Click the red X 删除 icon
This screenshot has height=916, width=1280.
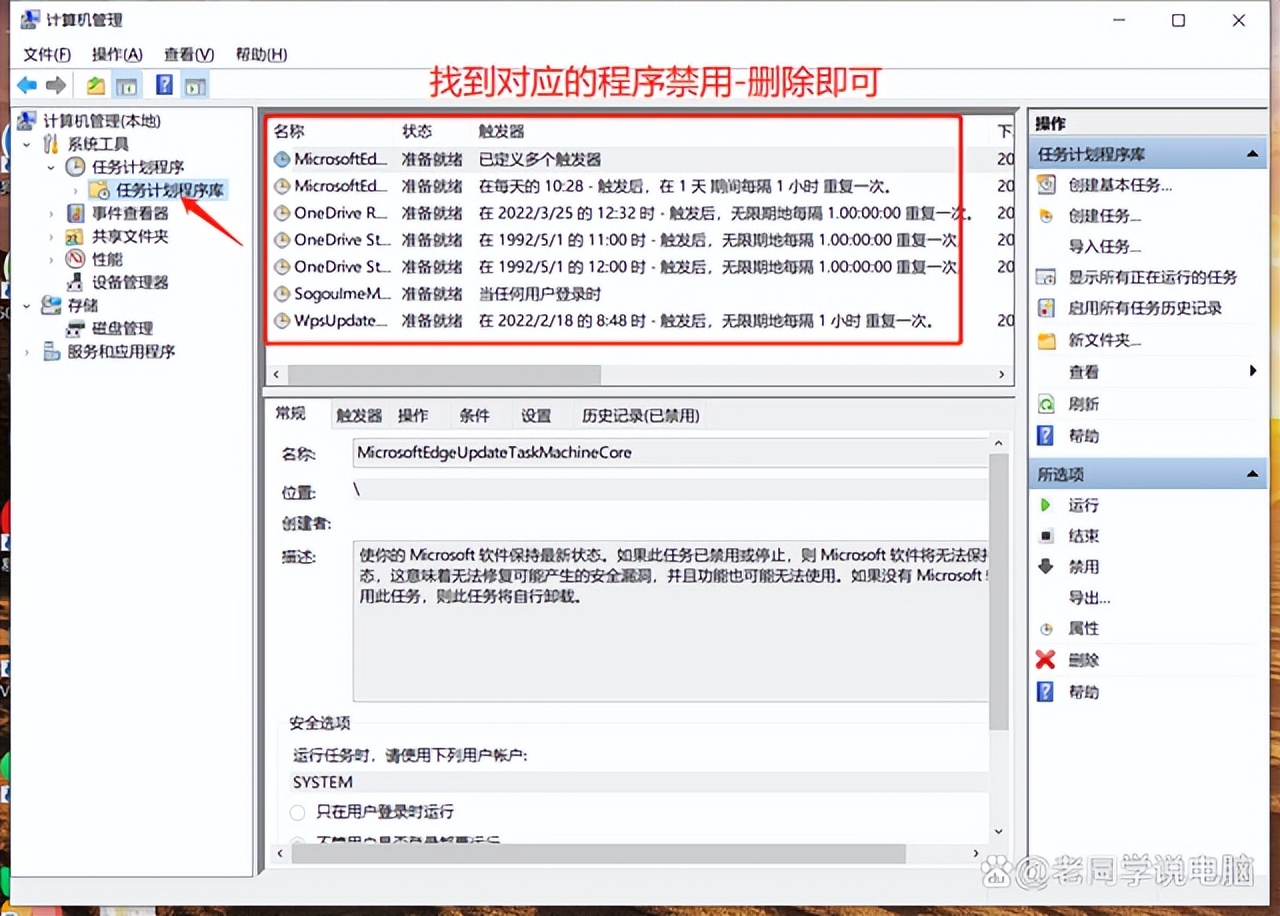point(1046,660)
